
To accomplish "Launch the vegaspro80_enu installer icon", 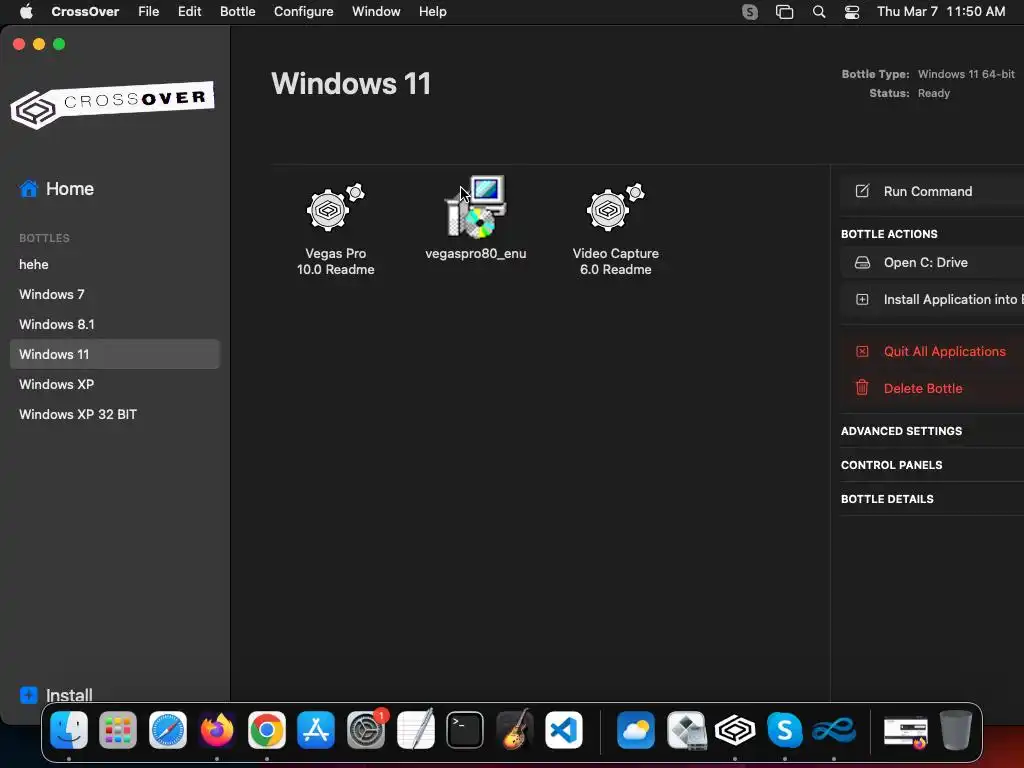I will [476, 207].
